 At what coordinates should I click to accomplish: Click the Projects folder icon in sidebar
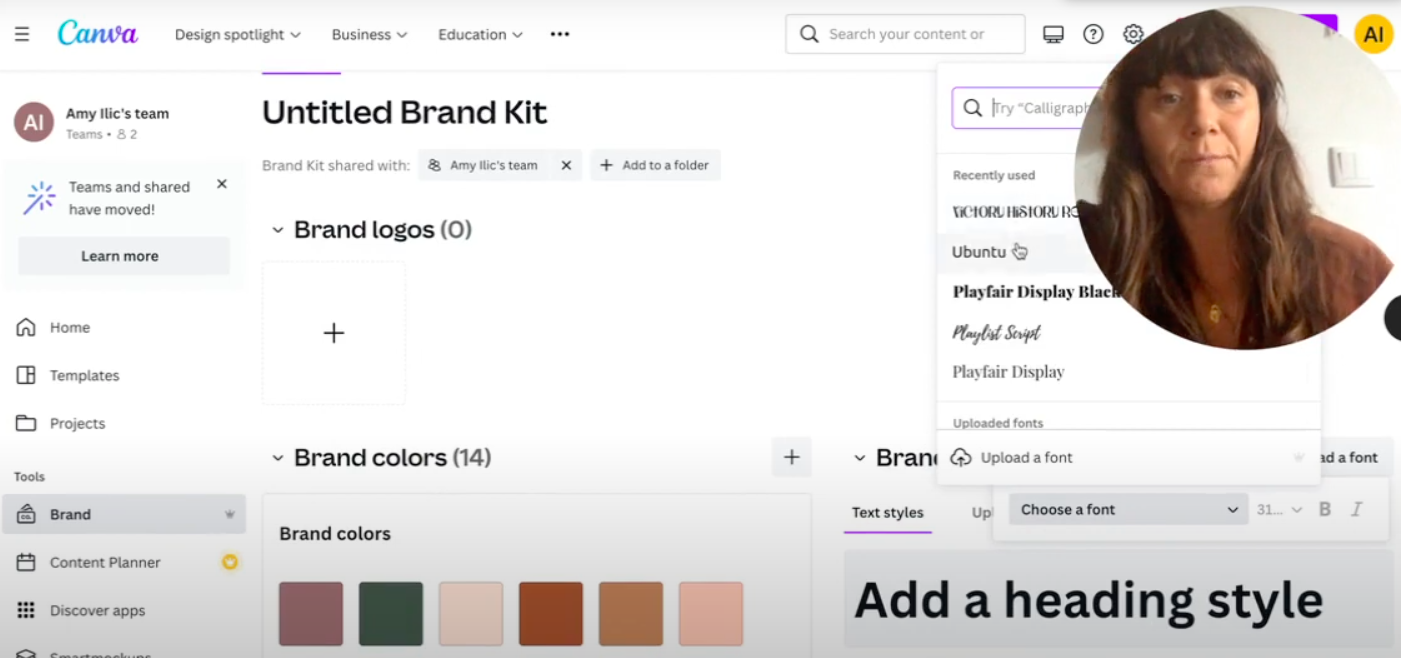click(26, 423)
